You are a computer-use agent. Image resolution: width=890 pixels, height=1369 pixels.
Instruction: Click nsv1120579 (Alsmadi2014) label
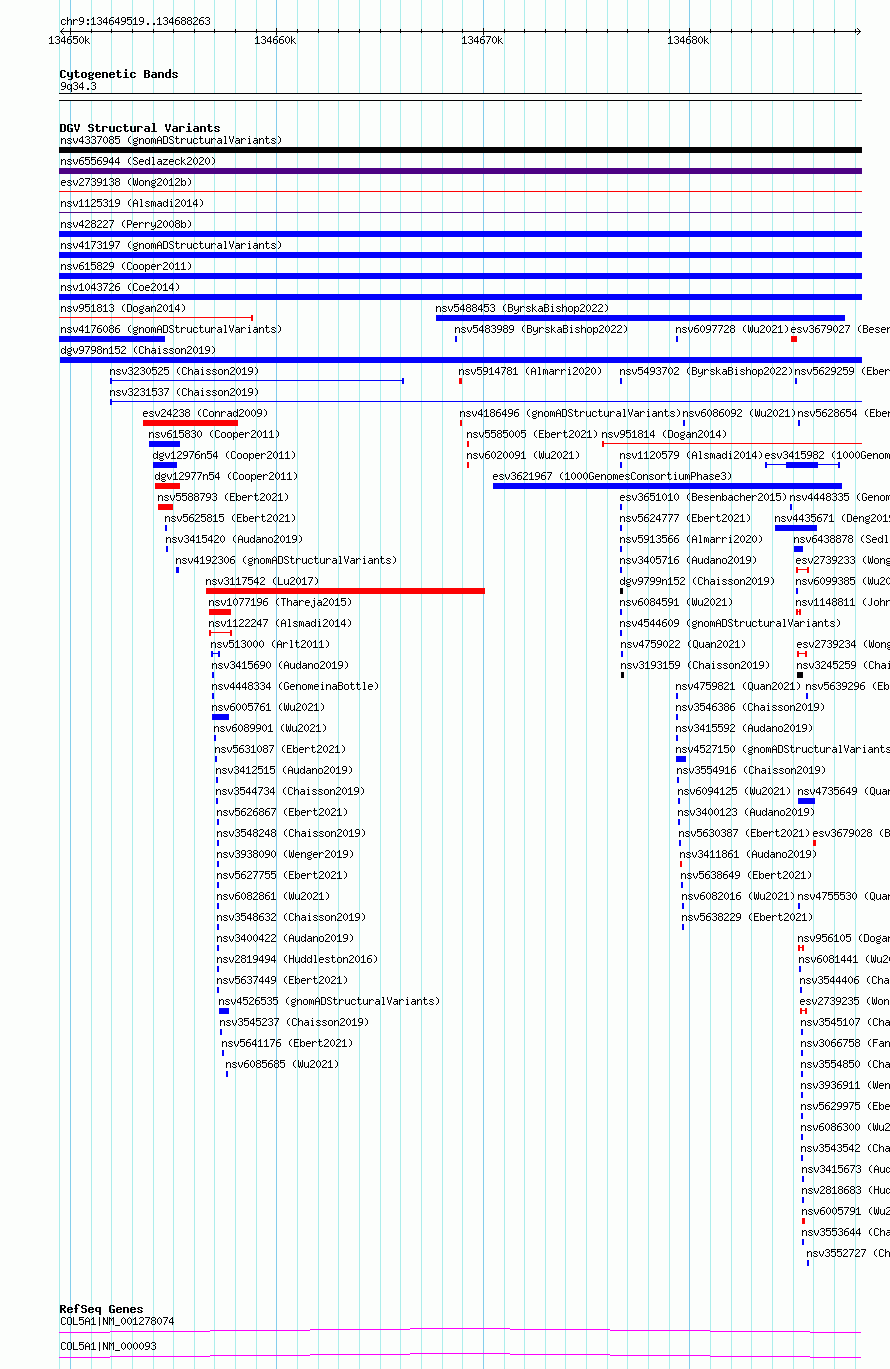(x=691, y=455)
